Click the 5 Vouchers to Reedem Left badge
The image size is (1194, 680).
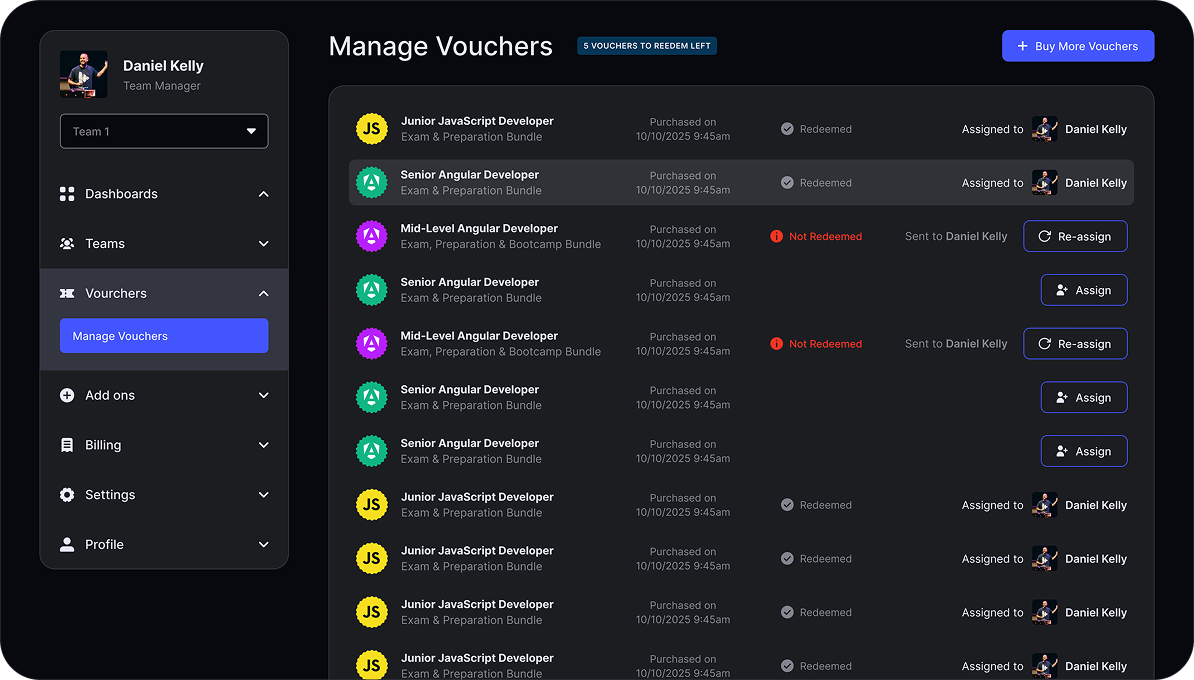(x=646, y=46)
